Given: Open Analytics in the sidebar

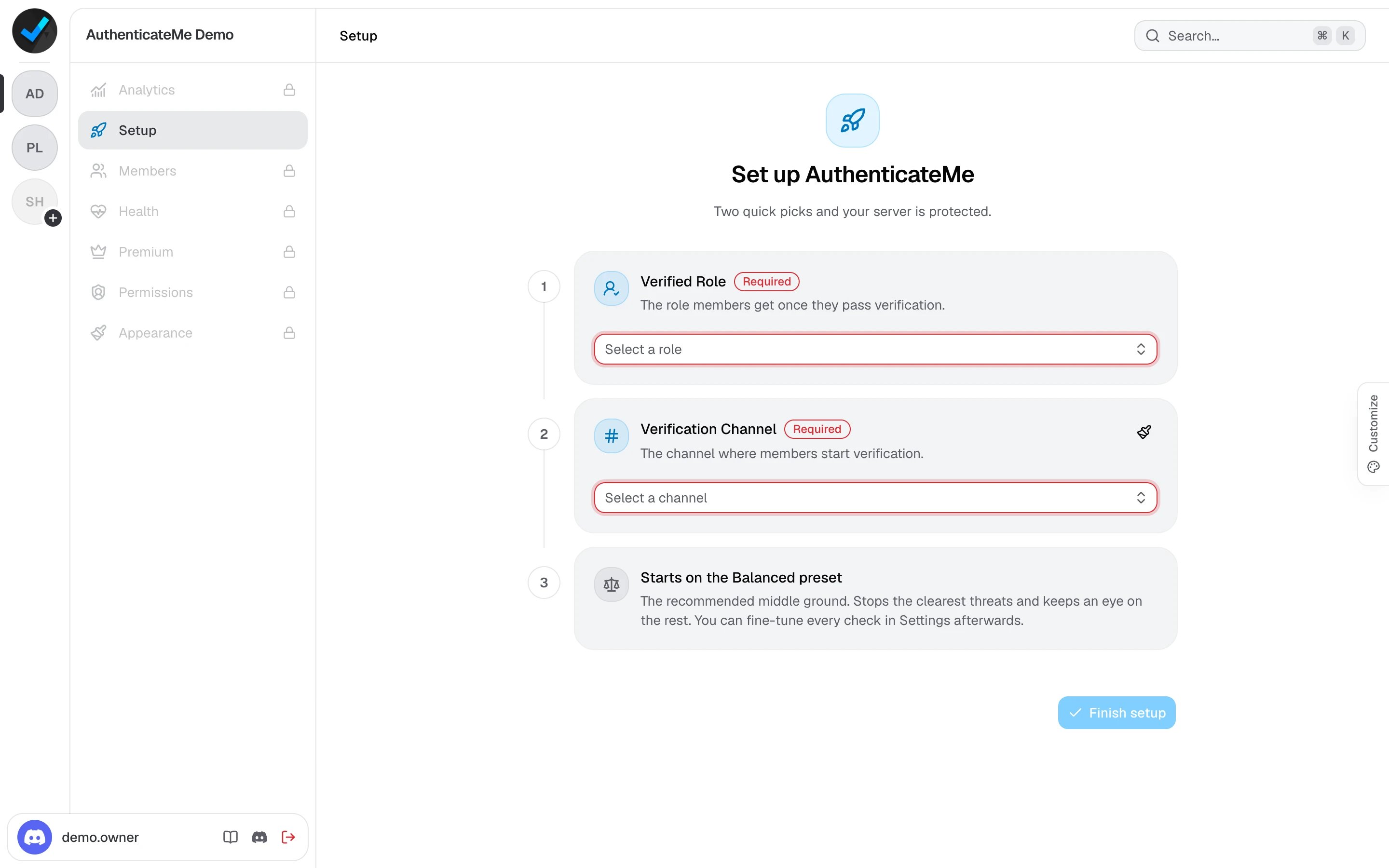Looking at the screenshot, I should click(193, 90).
